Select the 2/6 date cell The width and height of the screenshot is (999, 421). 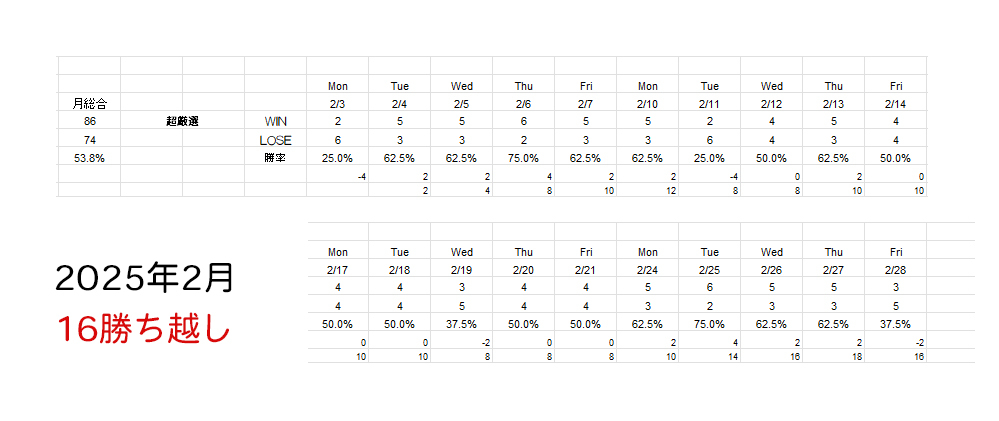(523, 103)
